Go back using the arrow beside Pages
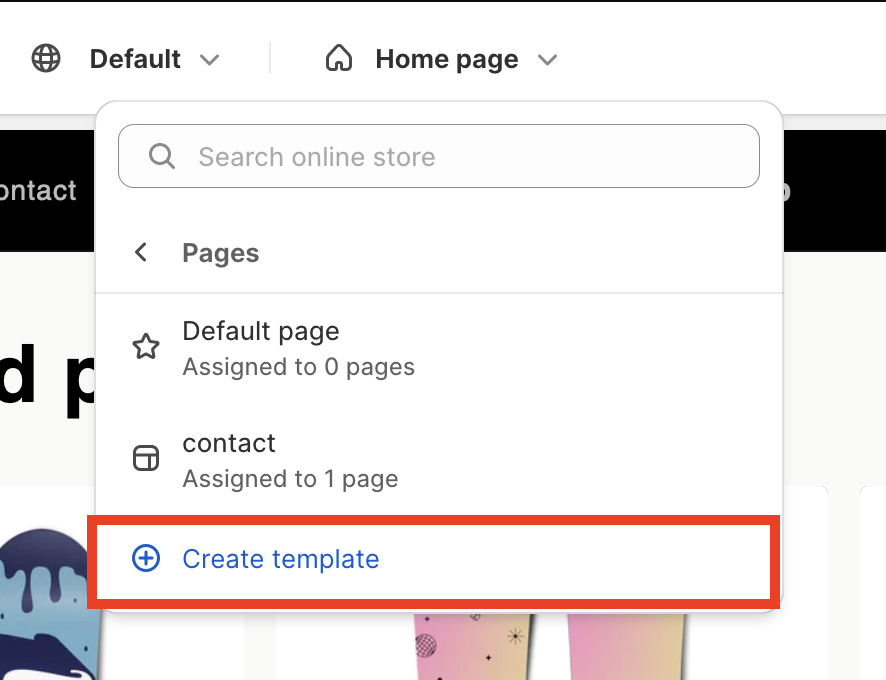 (x=141, y=253)
